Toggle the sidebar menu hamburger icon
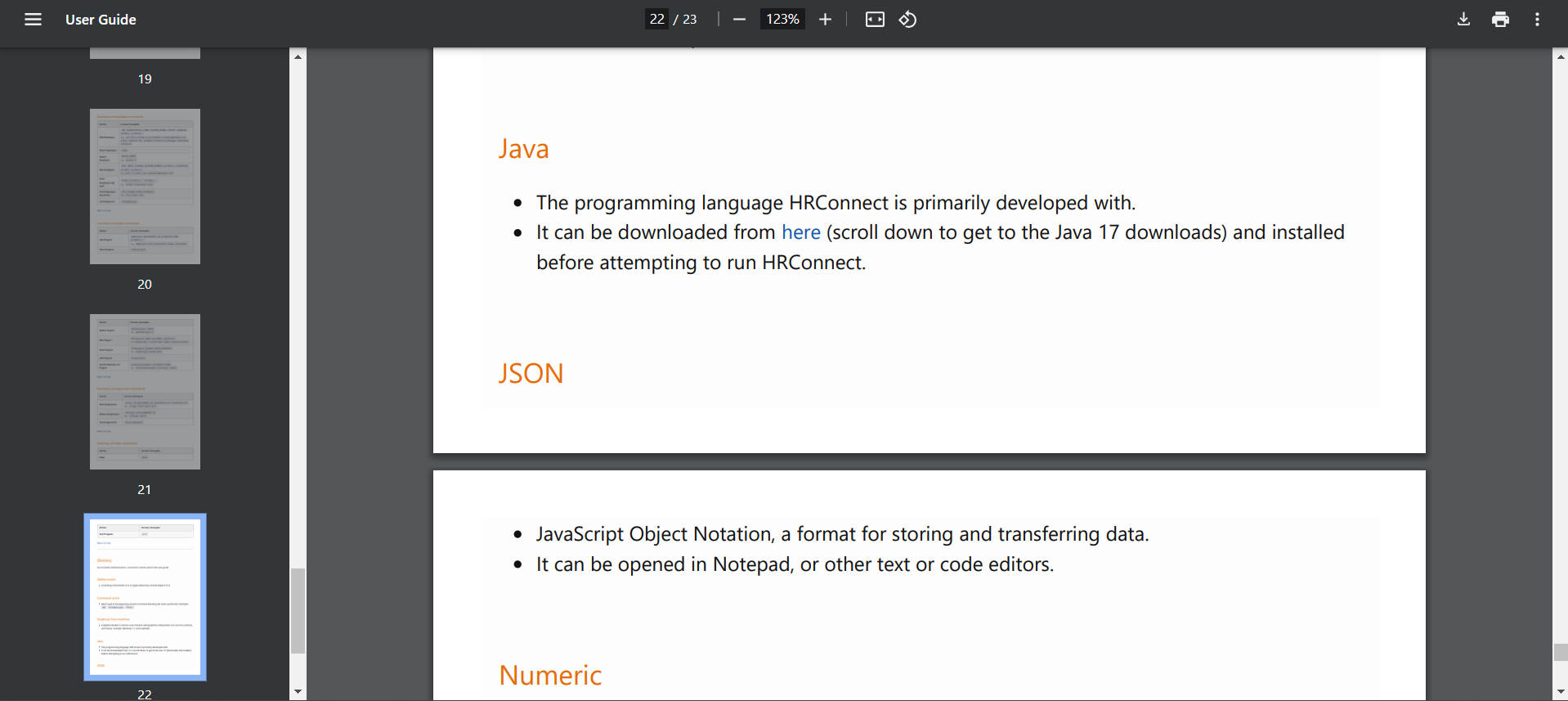The image size is (1568, 701). [x=33, y=19]
